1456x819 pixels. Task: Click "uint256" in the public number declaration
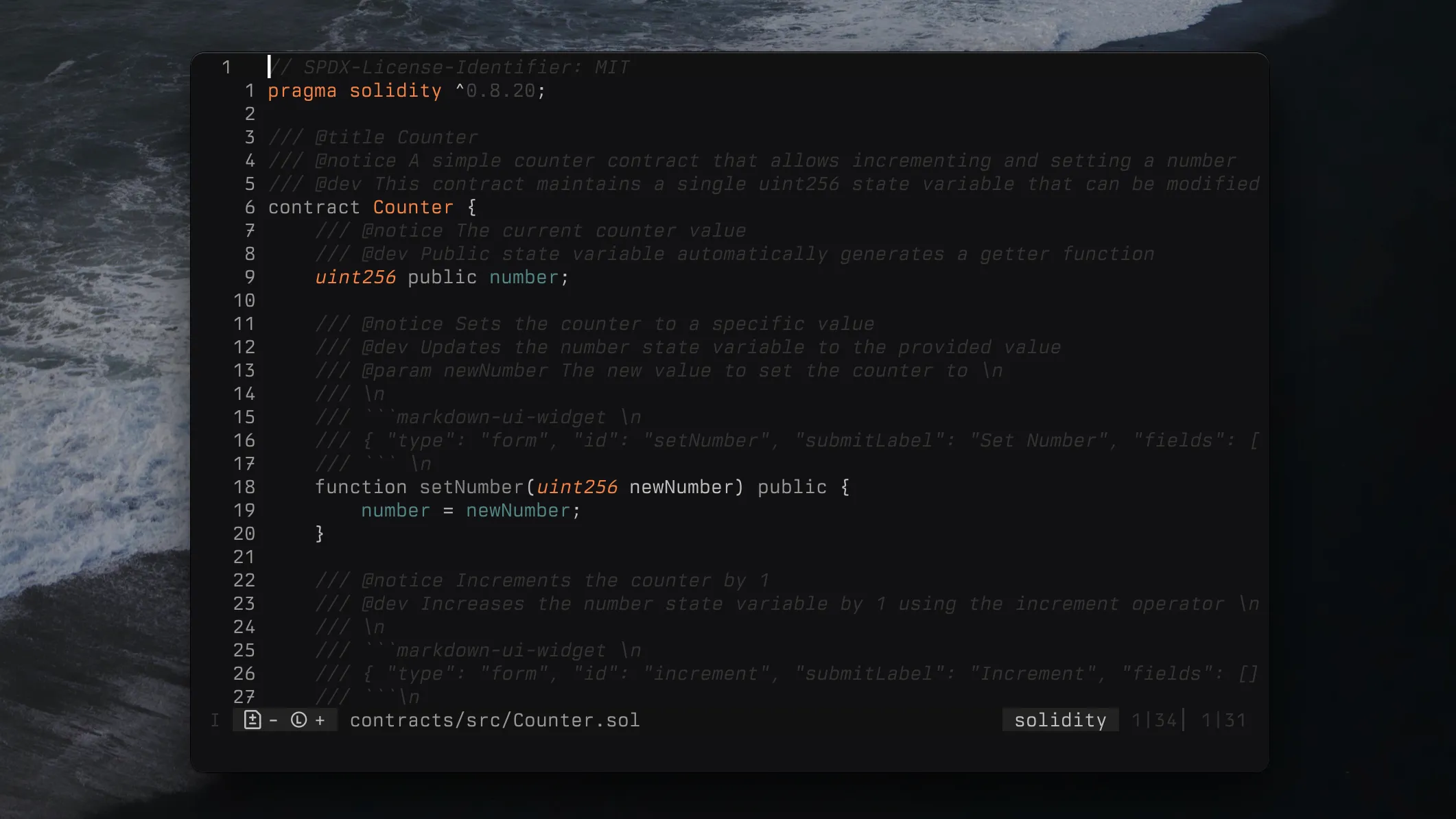click(x=355, y=277)
